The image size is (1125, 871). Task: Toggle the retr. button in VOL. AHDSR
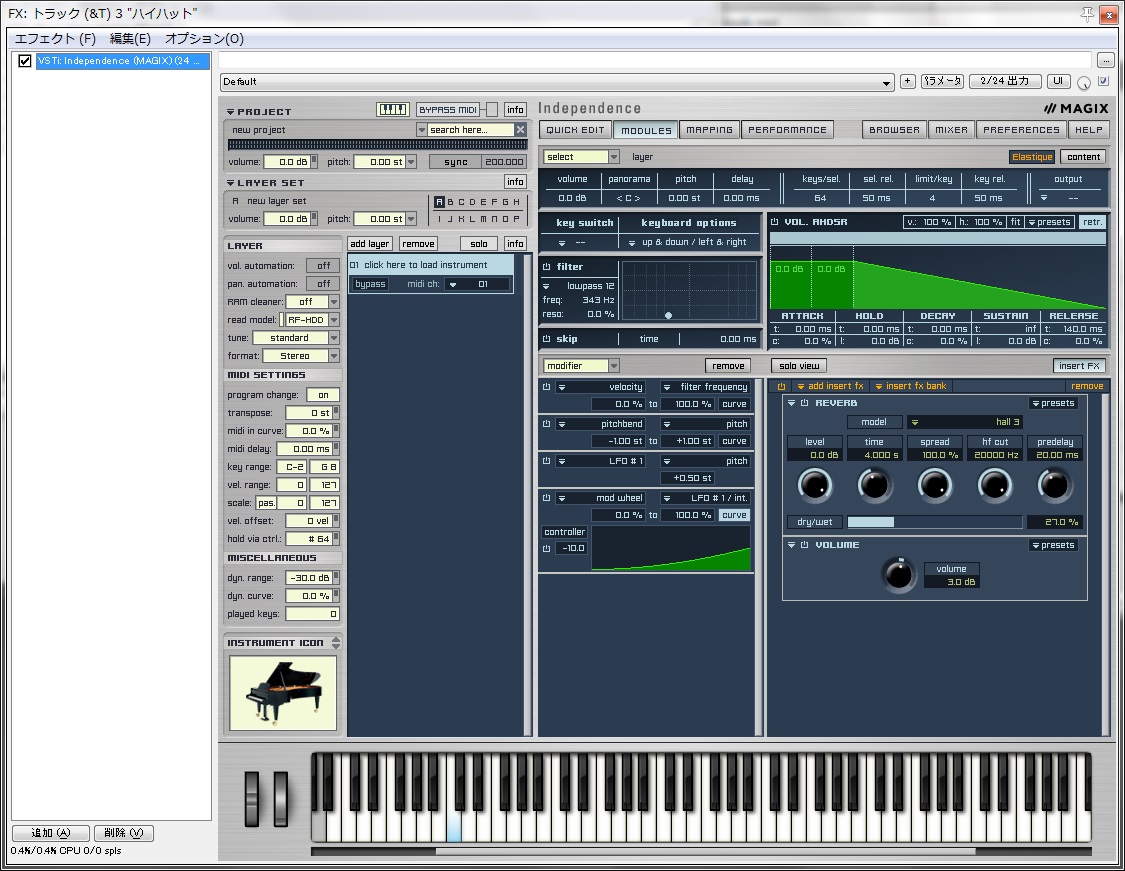point(1092,222)
